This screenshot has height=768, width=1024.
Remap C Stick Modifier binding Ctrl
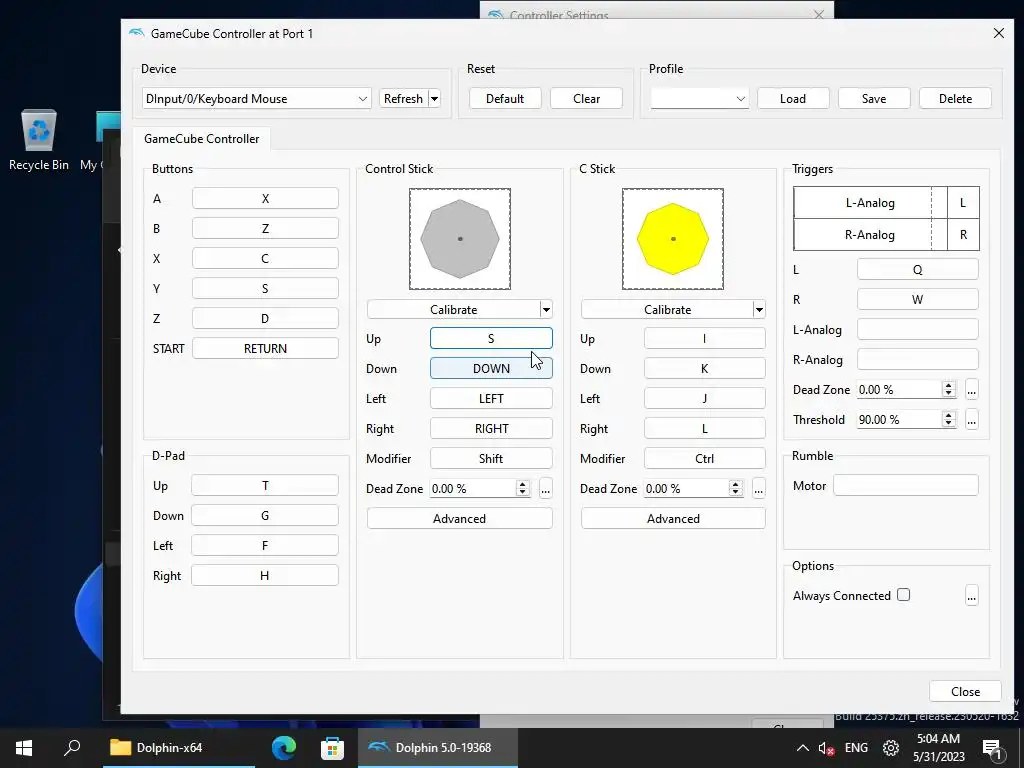coord(705,458)
